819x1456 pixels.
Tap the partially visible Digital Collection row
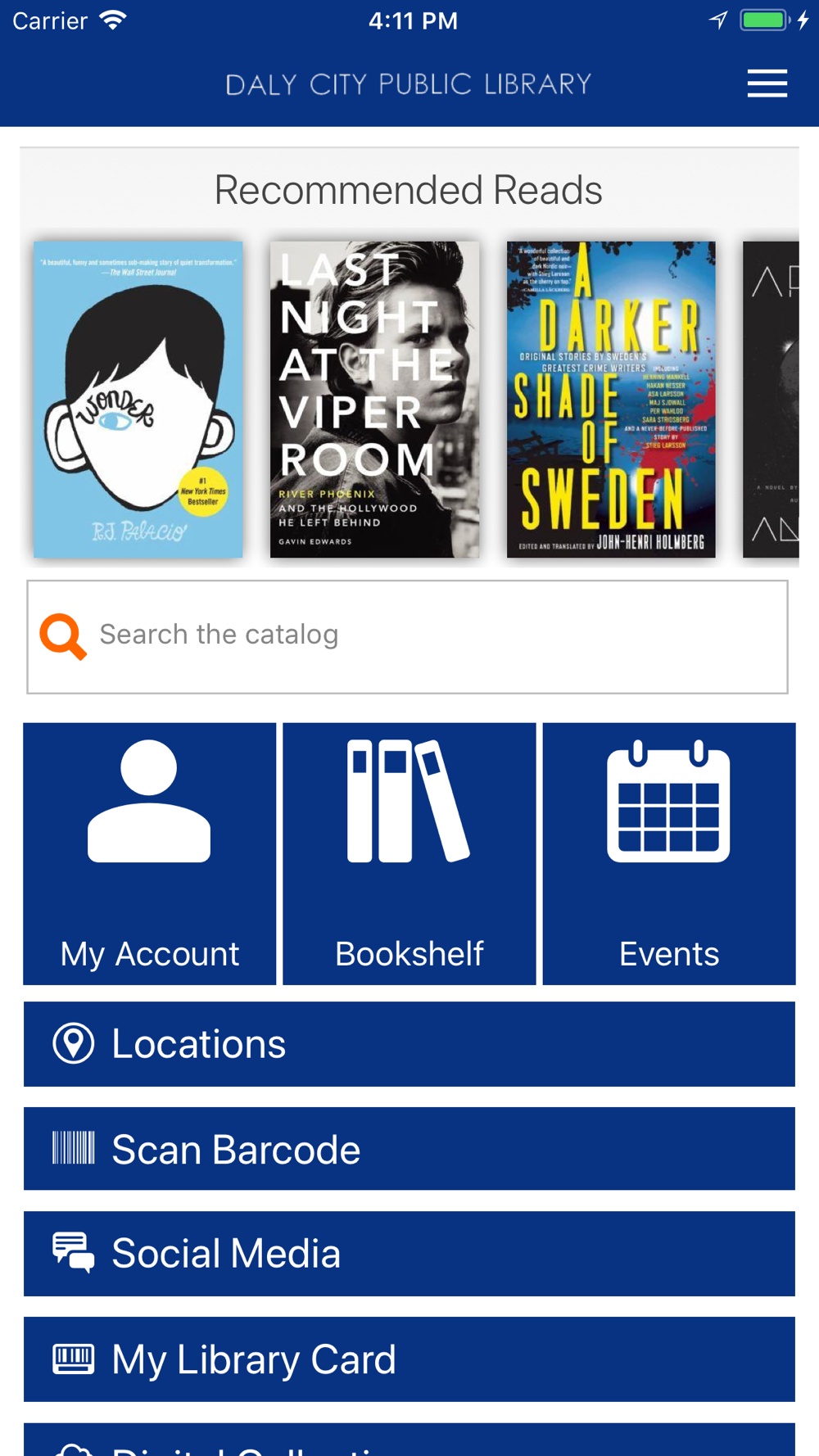409,1440
